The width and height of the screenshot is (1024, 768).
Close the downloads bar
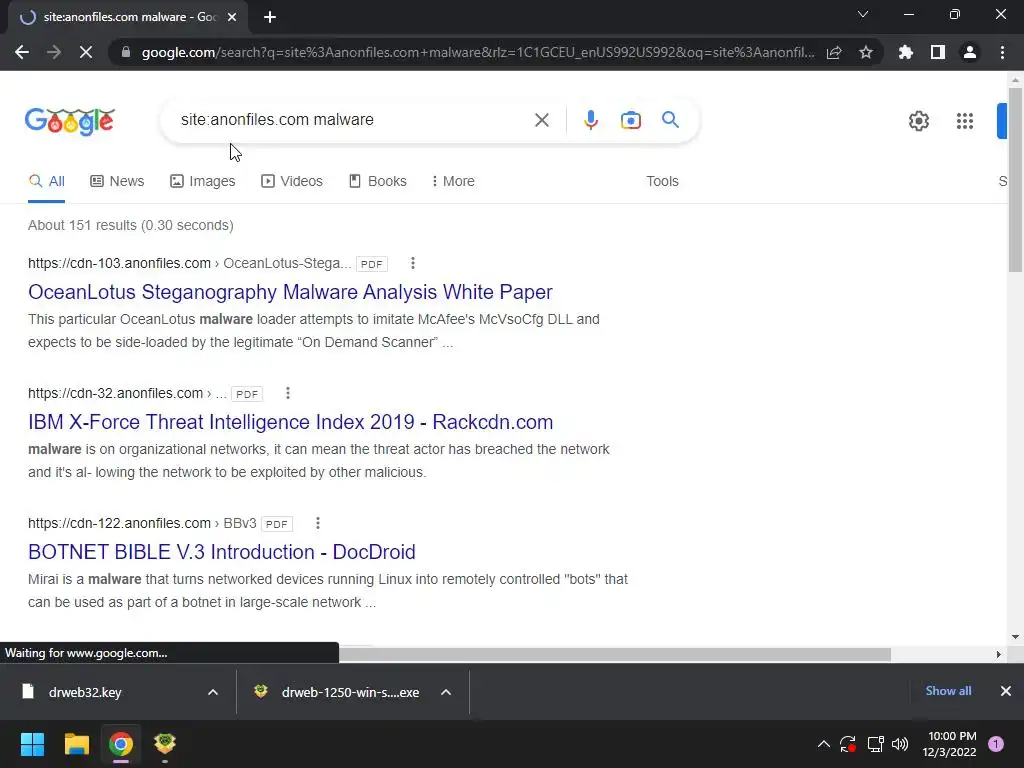(x=1006, y=691)
